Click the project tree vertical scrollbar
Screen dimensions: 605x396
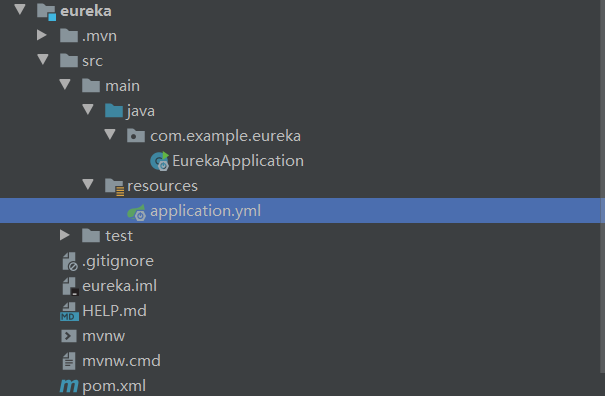603,186
